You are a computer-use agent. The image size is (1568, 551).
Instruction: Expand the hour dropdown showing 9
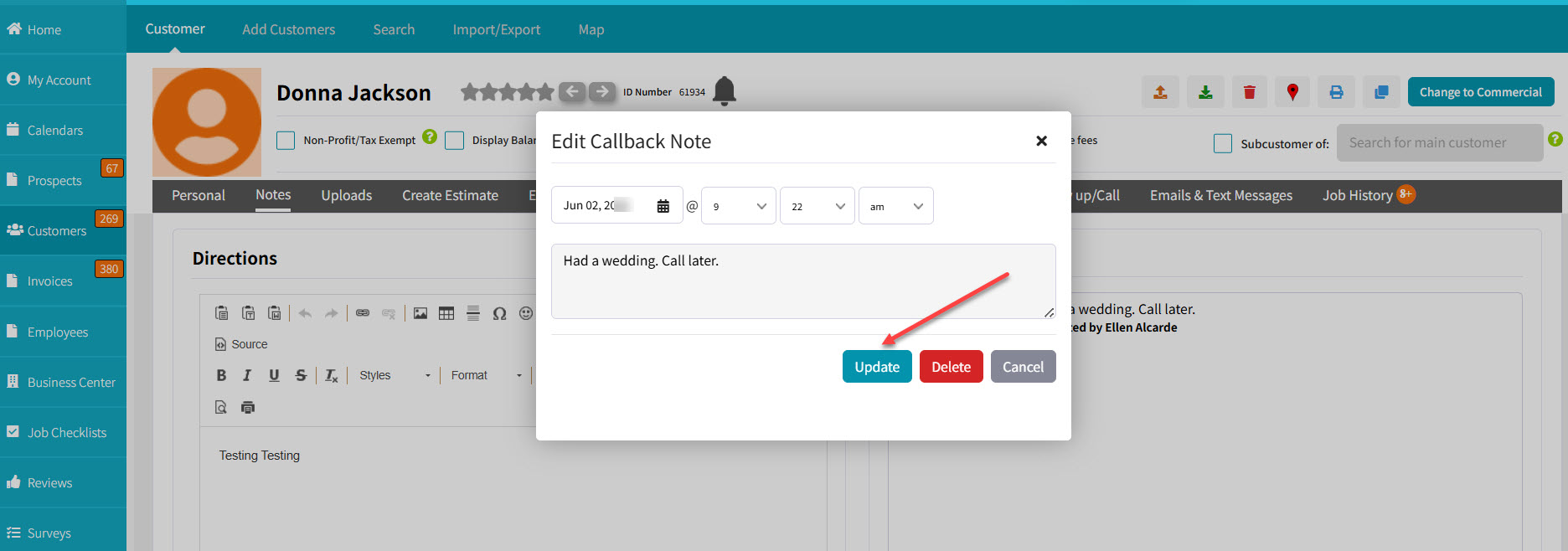(x=739, y=206)
